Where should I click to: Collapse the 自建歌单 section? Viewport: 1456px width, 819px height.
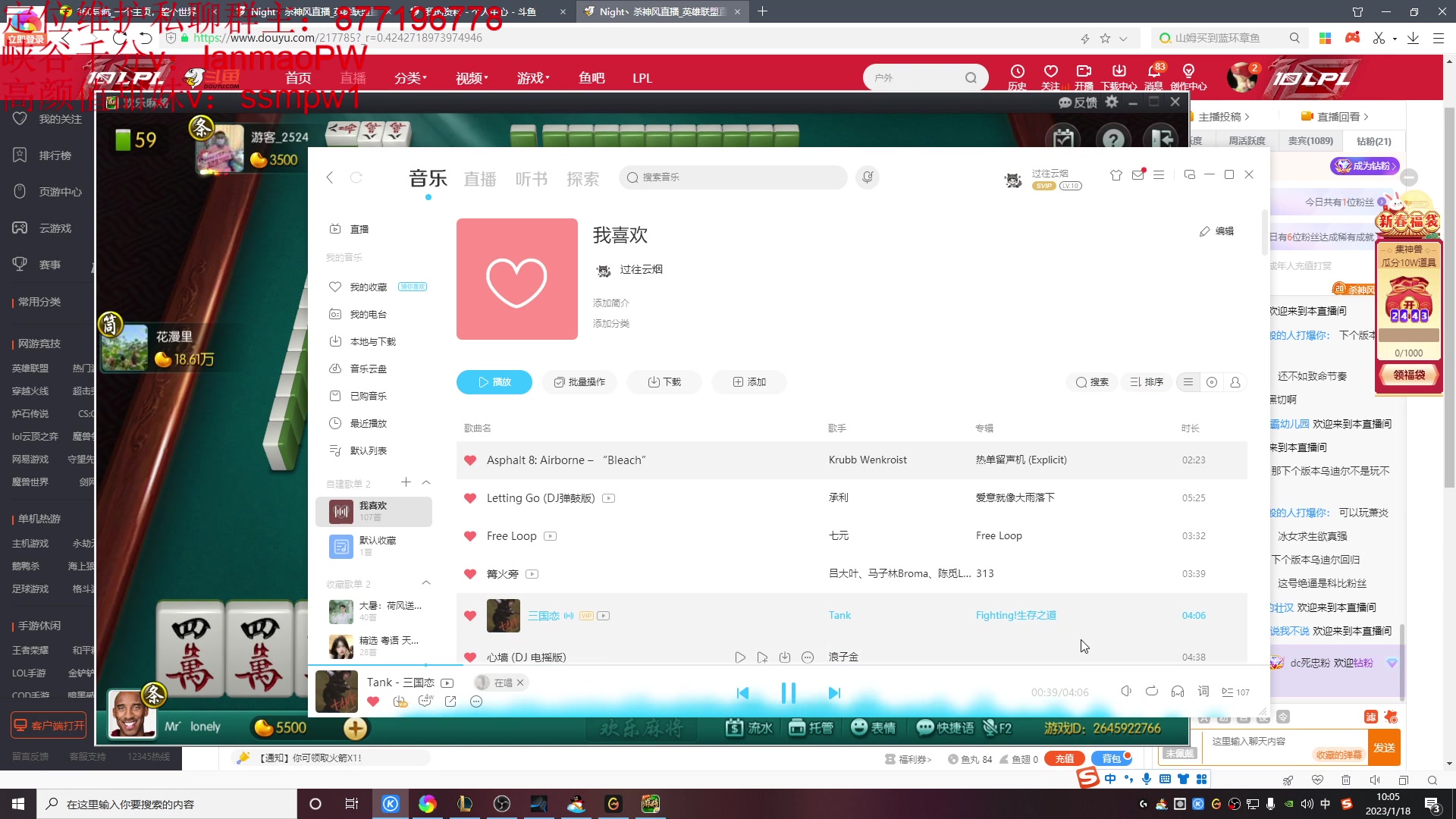[x=426, y=482]
